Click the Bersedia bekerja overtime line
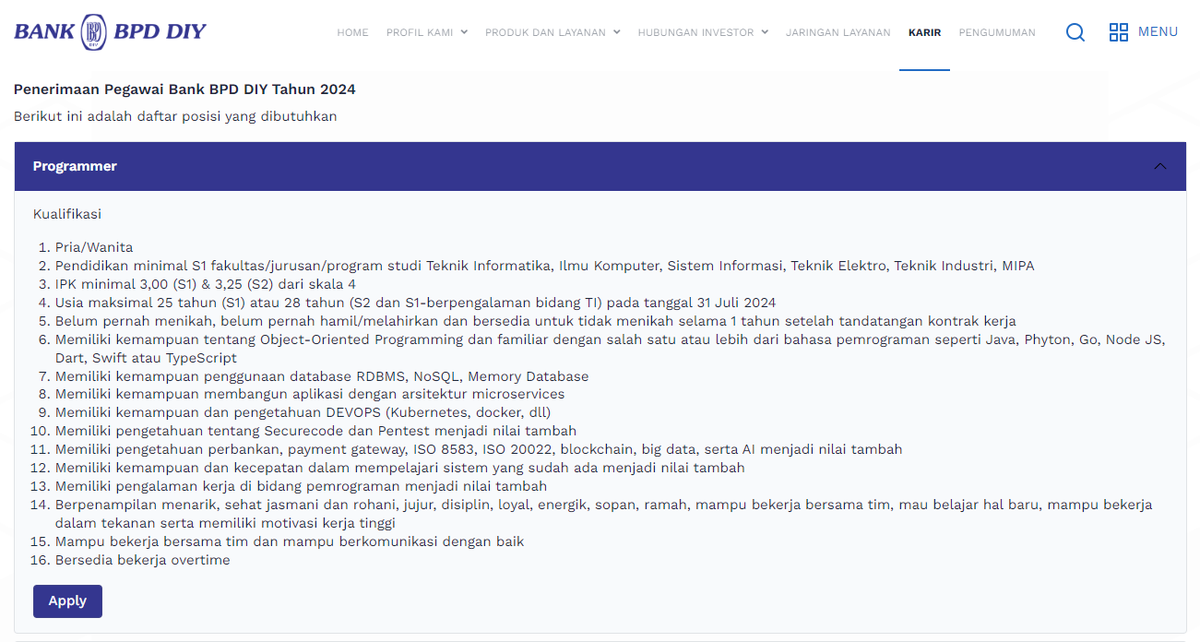This screenshot has width=1200, height=642. tap(143, 560)
